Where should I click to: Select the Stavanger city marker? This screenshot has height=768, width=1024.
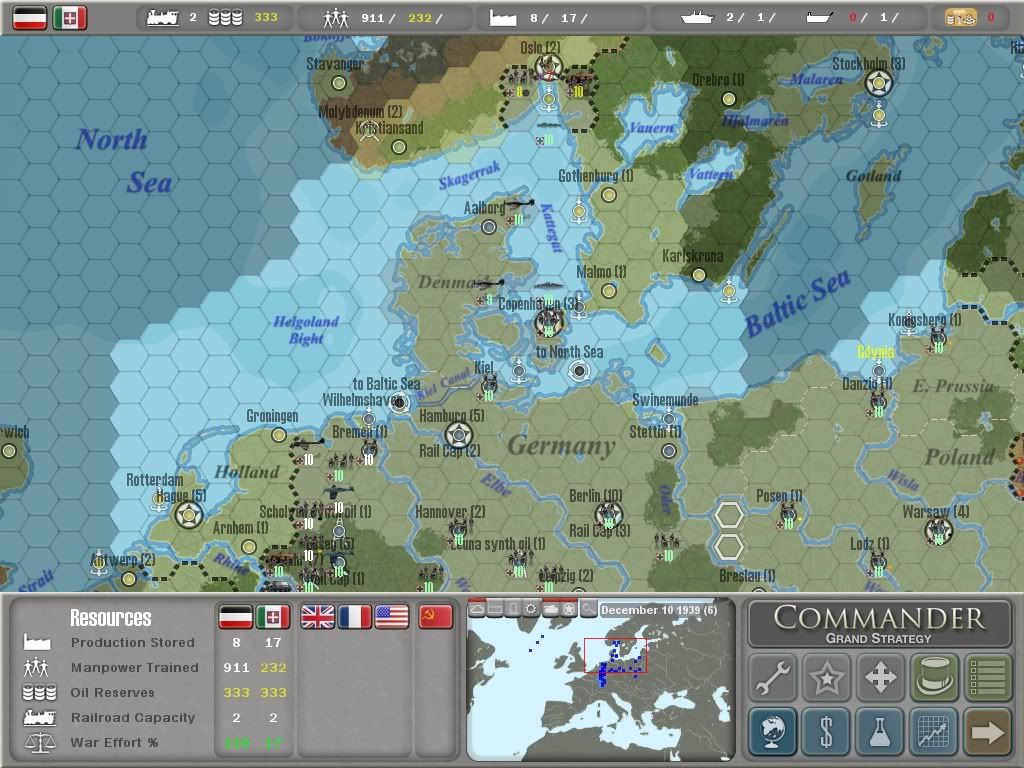[x=338, y=83]
